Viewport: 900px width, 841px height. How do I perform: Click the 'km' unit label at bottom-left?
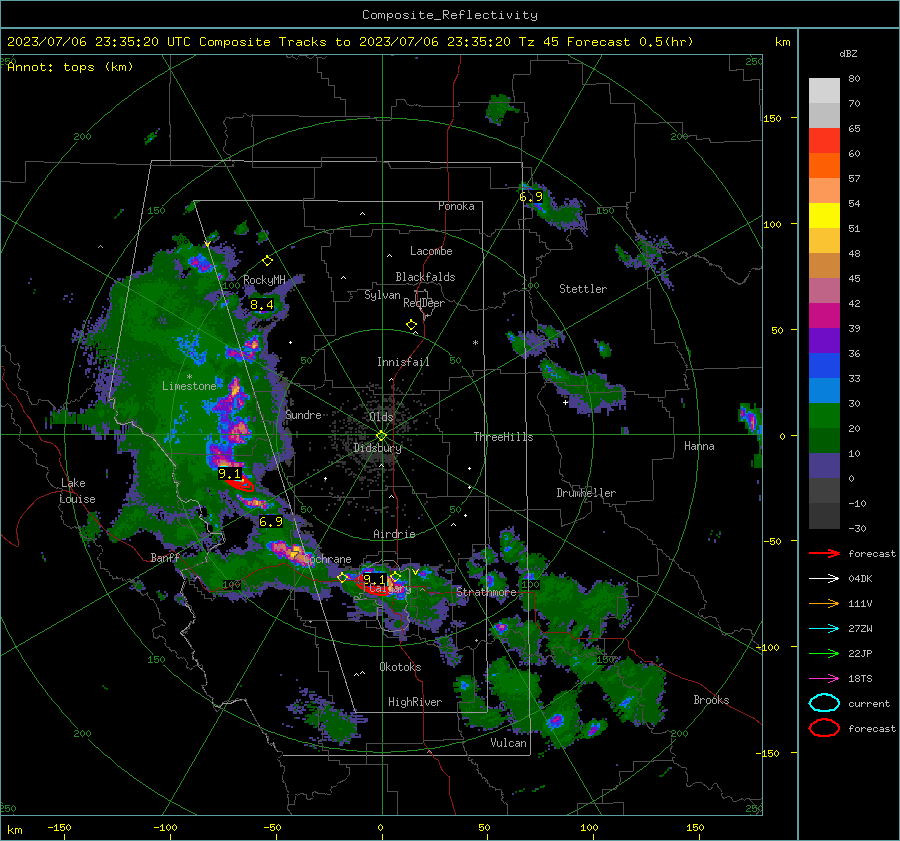(x=14, y=830)
